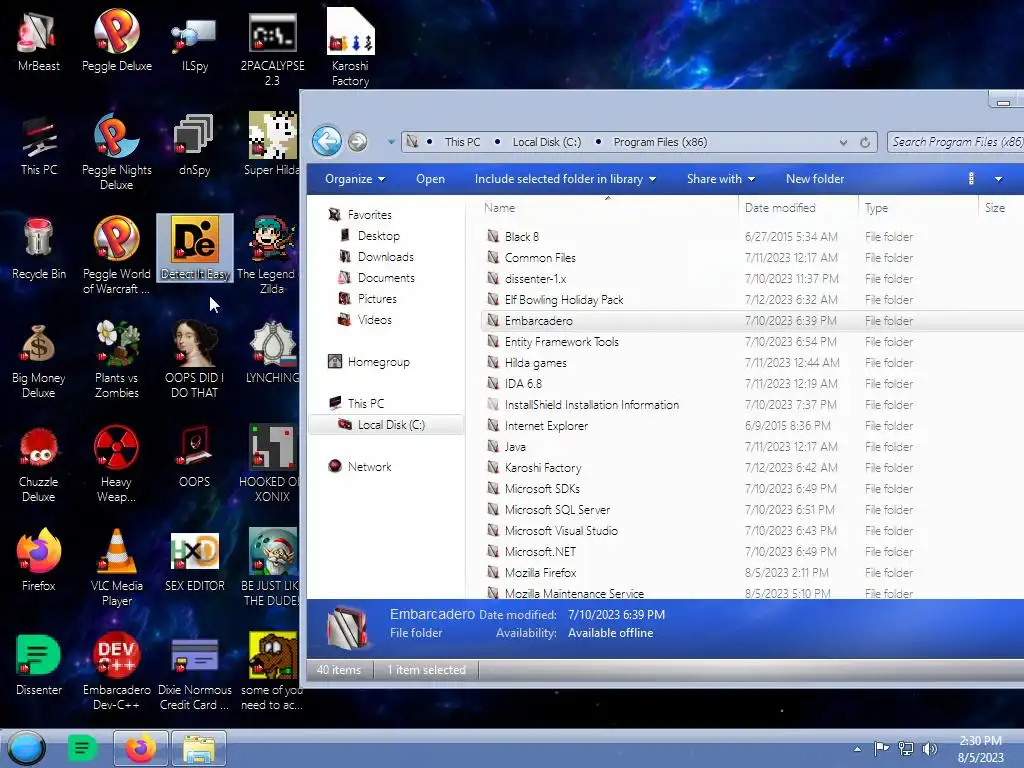Select the IDA 6.8 folder
This screenshot has height=768, width=1024.
click(522, 383)
